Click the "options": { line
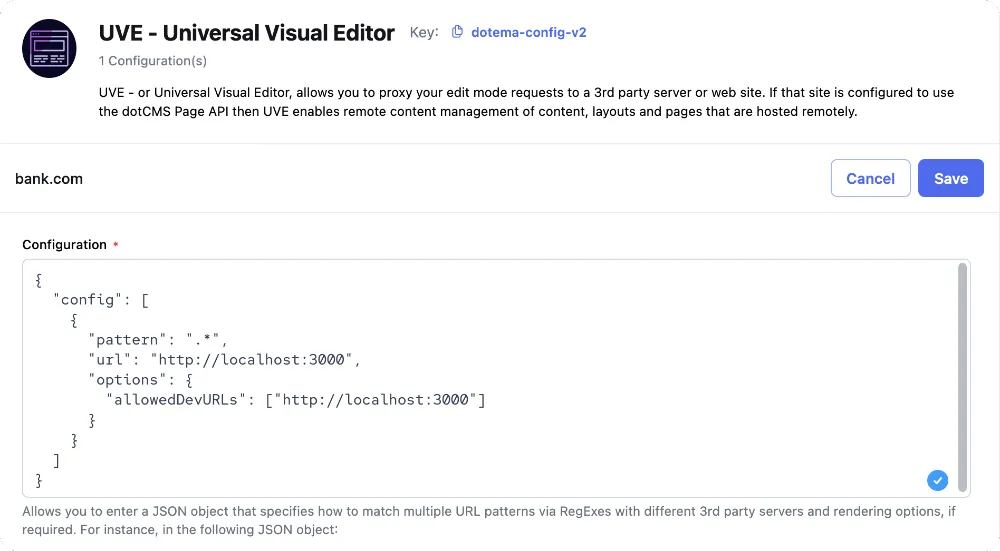The height and width of the screenshot is (551, 1000). pyautogui.click(x=140, y=379)
